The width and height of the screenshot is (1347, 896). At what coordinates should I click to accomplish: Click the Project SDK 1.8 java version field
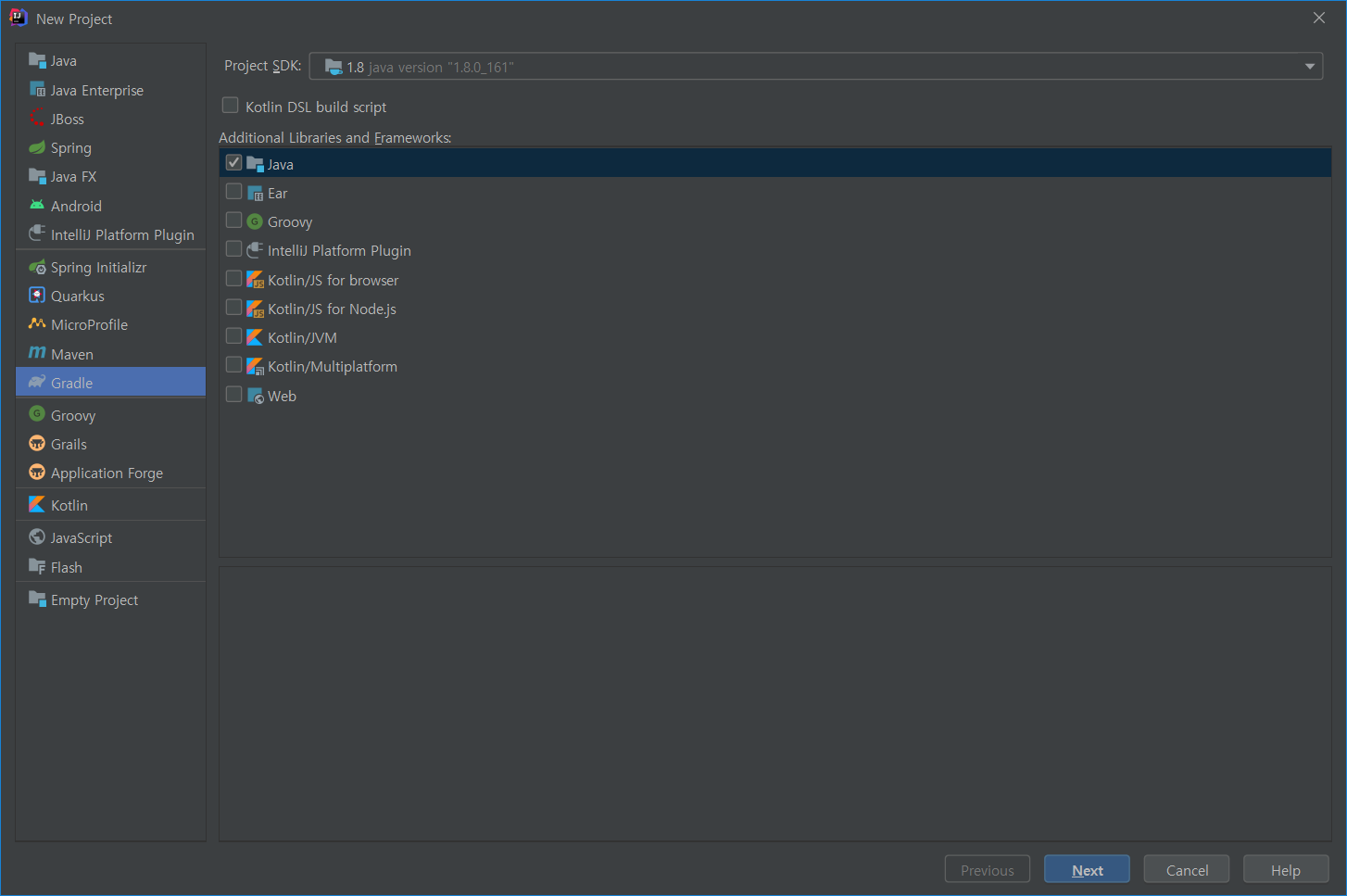(x=816, y=67)
